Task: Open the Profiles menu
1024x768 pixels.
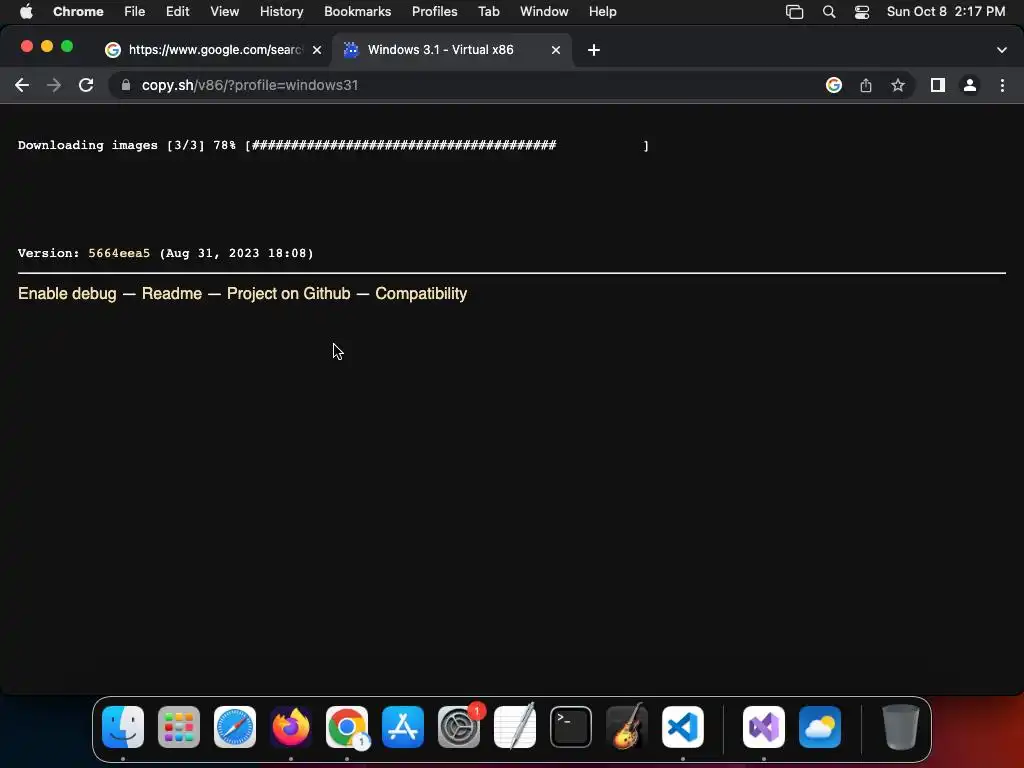Action: [x=434, y=11]
